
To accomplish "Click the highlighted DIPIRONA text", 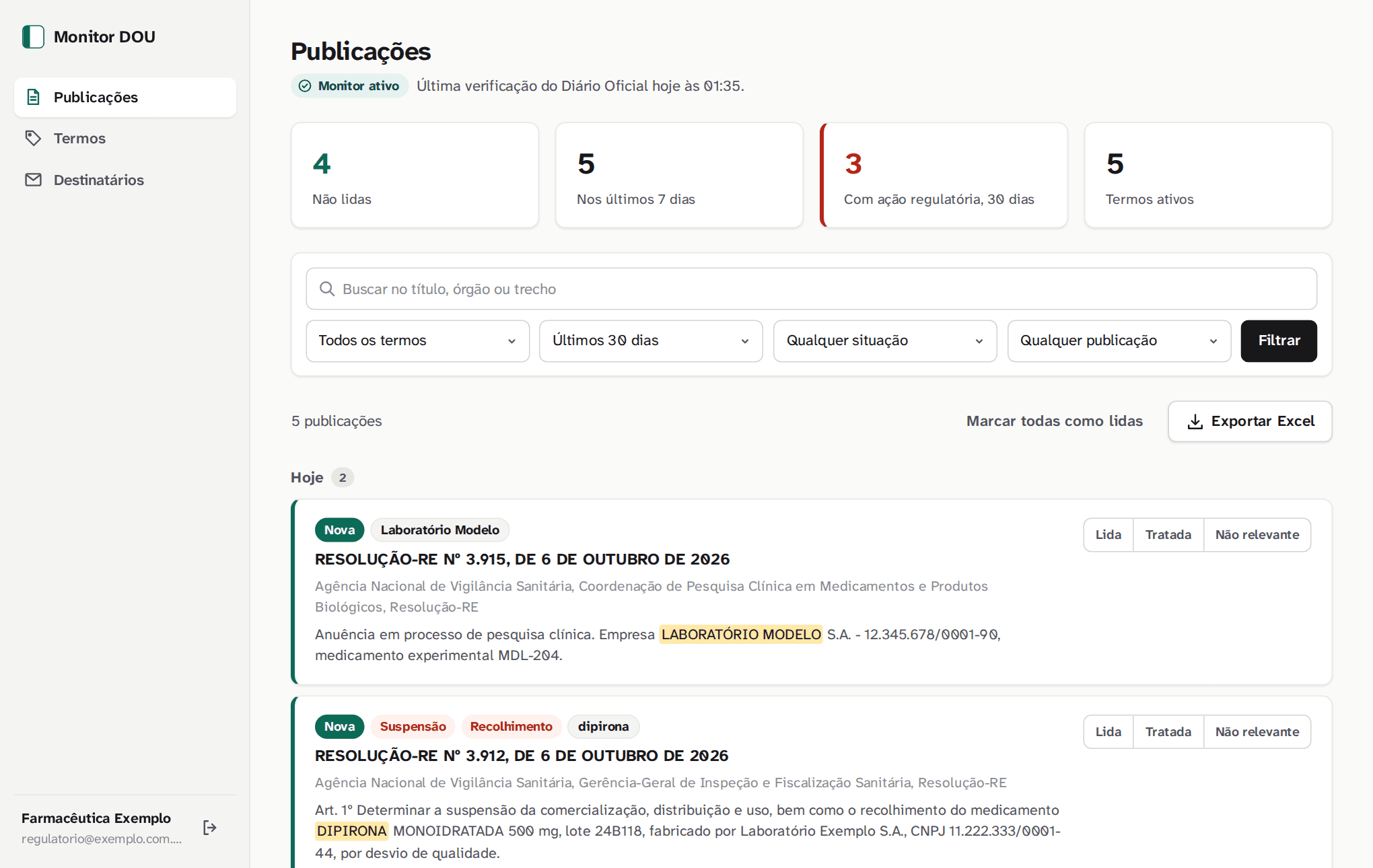I will (x=352, y=831).
